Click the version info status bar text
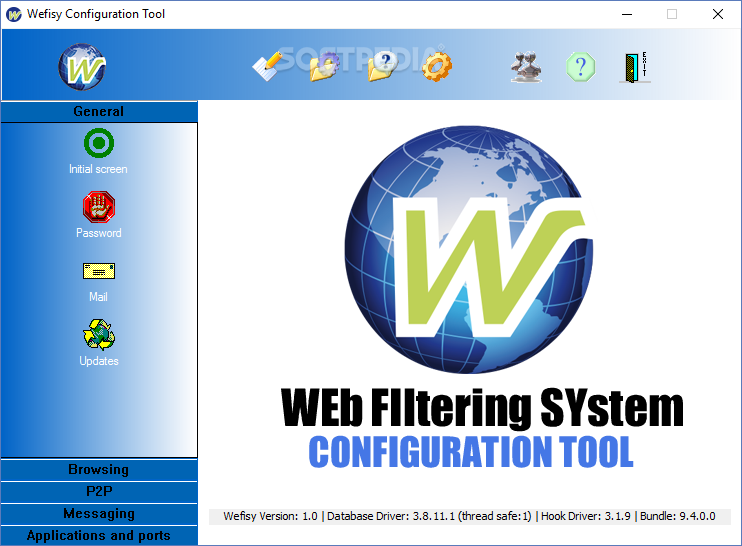The width and height of the screenshot is (742, 546). tap(469, 516)
